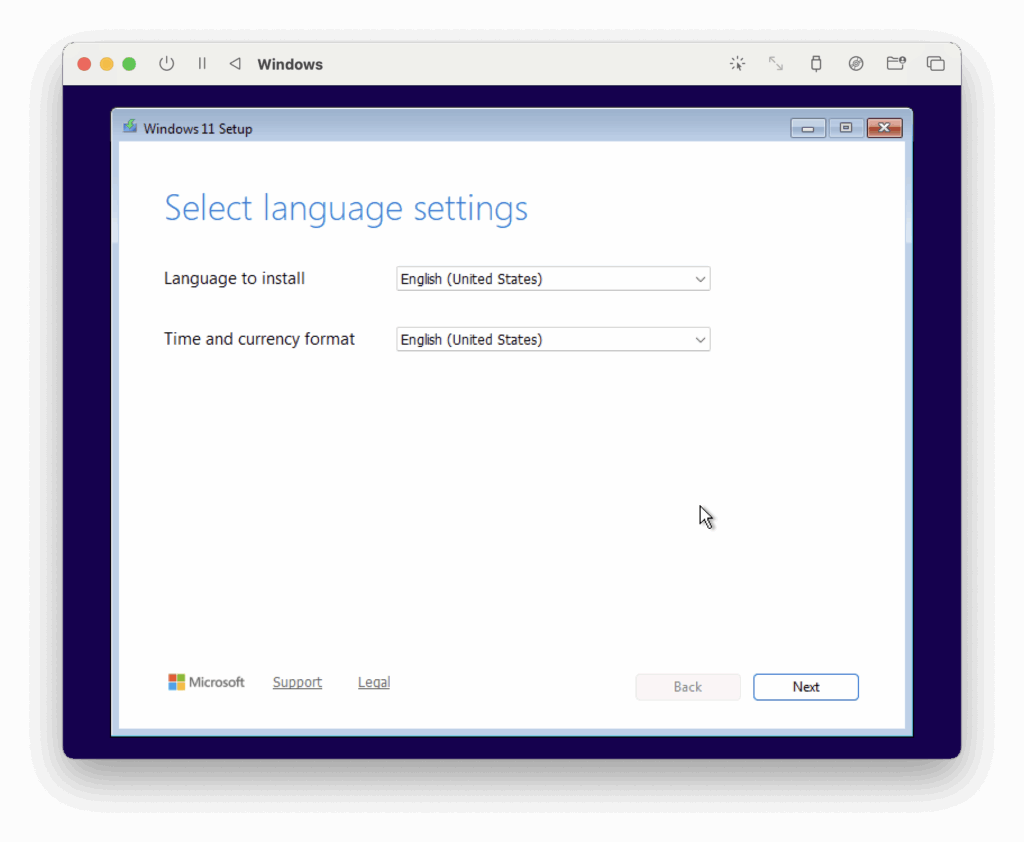
Task: Pause the virtual machine
Action: click(x=201, y=63)
